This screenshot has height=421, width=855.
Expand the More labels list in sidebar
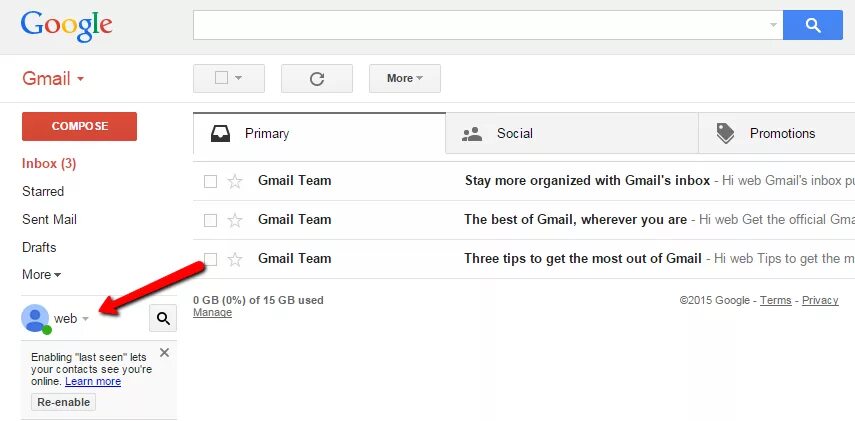click(41, 274)
